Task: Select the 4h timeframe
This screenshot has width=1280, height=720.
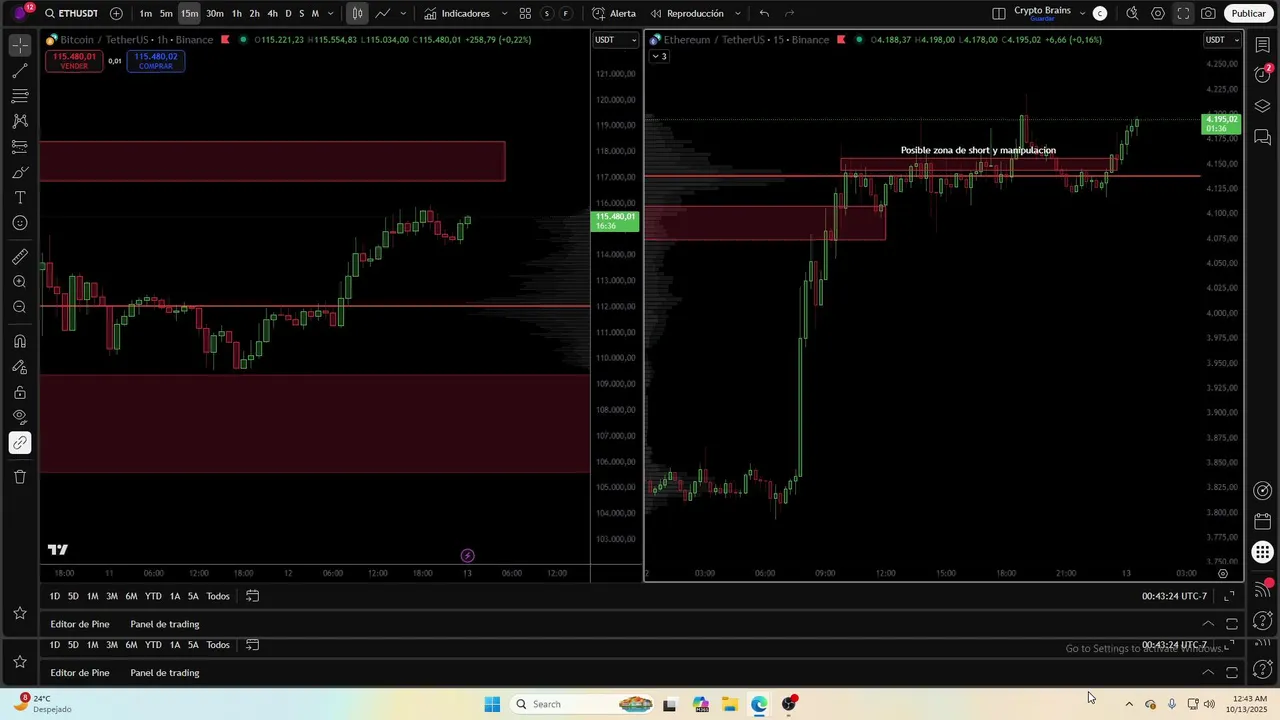Action: tap(272, 13)
